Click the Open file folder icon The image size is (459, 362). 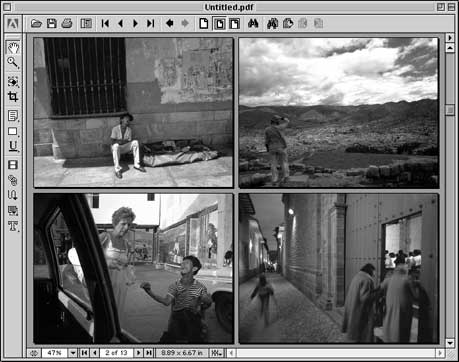pyautogui.click(x=36, y=23)
